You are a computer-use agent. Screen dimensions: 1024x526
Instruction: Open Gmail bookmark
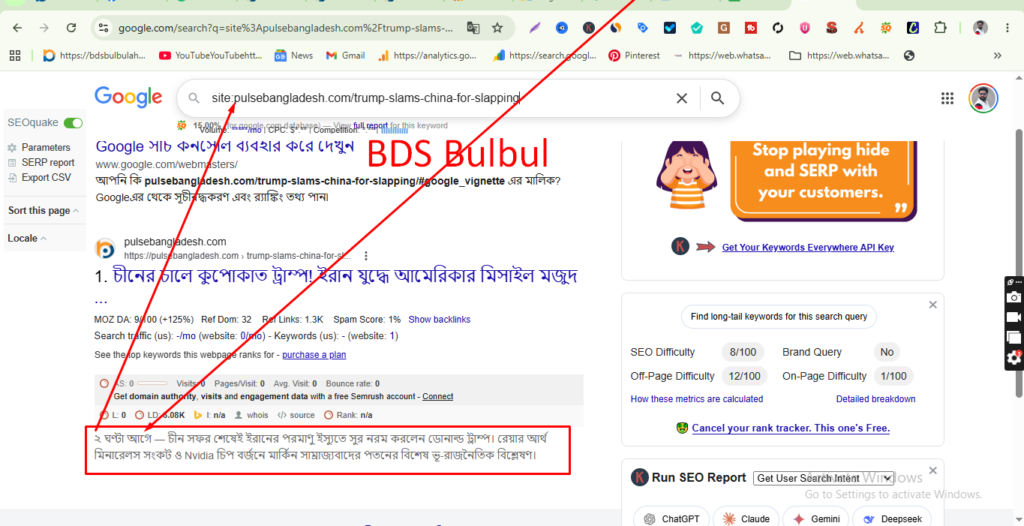[x=345, y=56]
